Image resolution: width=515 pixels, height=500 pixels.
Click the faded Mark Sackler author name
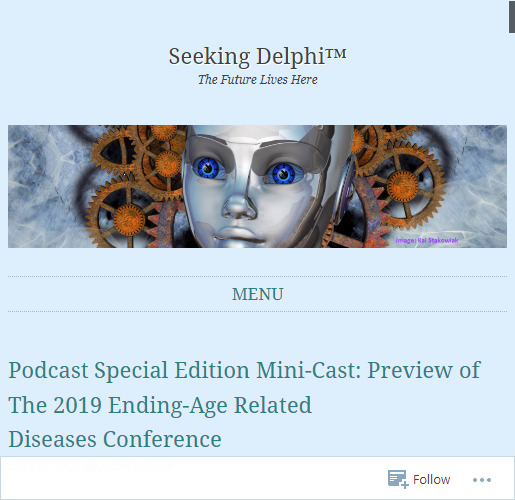coord(136,466)
